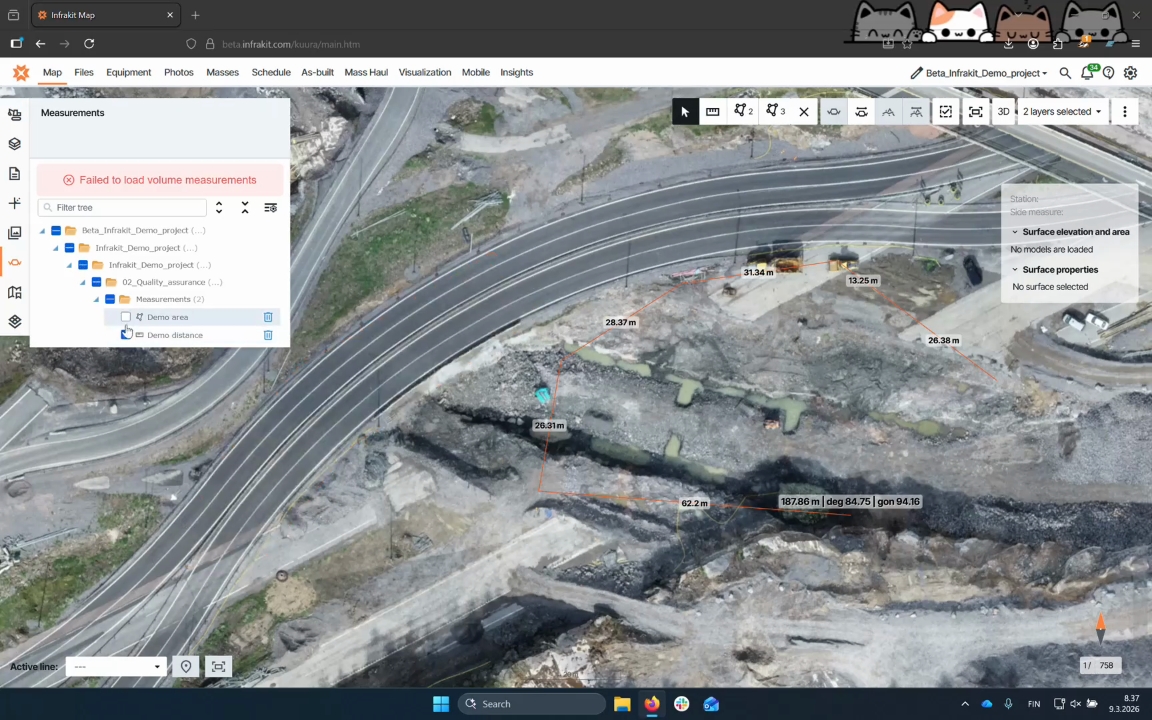Click the expand all tree arrows icon

(219, 207)
